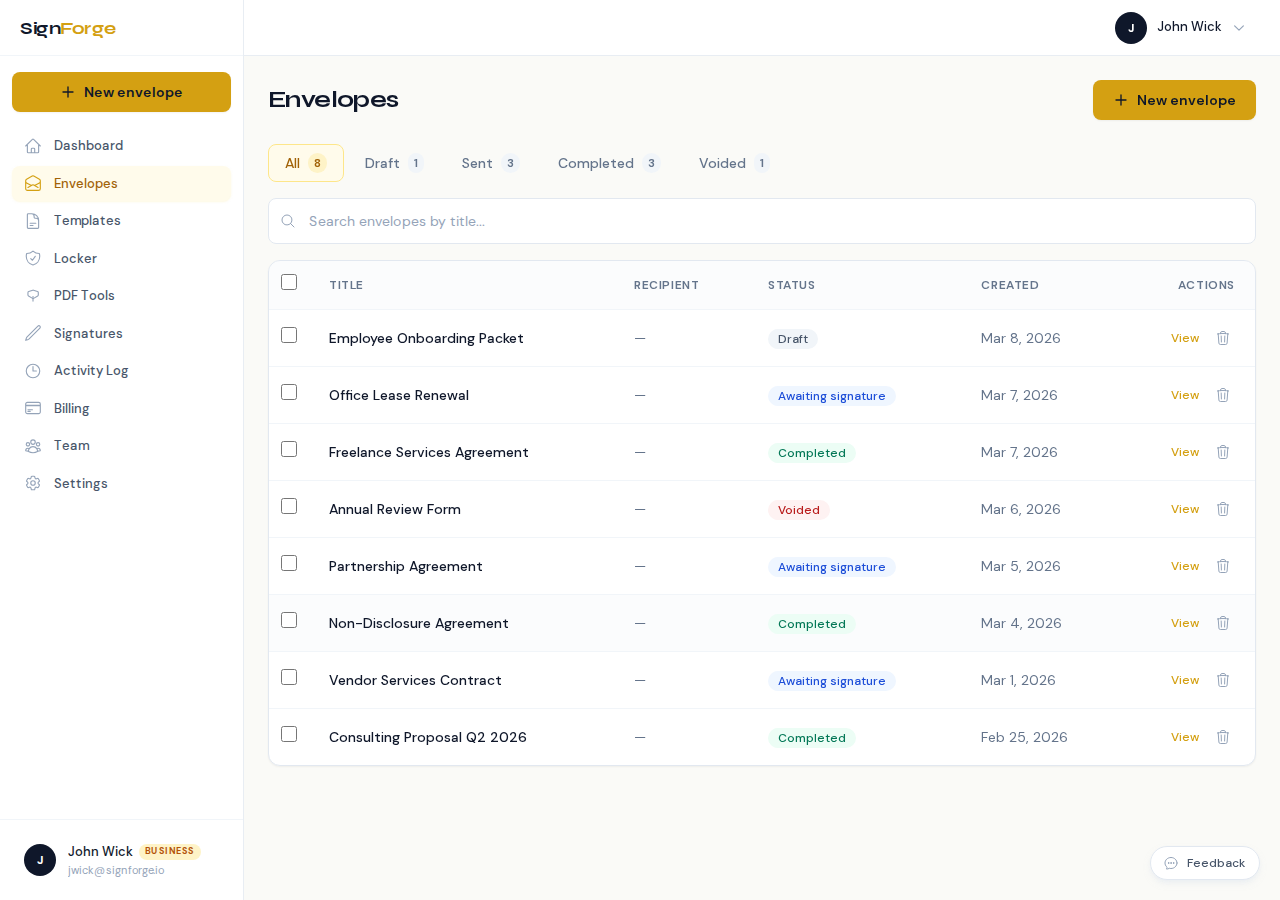Delete Vendor Services Contract via trash icon
The width and height of the screenshot is (1280, 900).
(x=1223, y=680)
